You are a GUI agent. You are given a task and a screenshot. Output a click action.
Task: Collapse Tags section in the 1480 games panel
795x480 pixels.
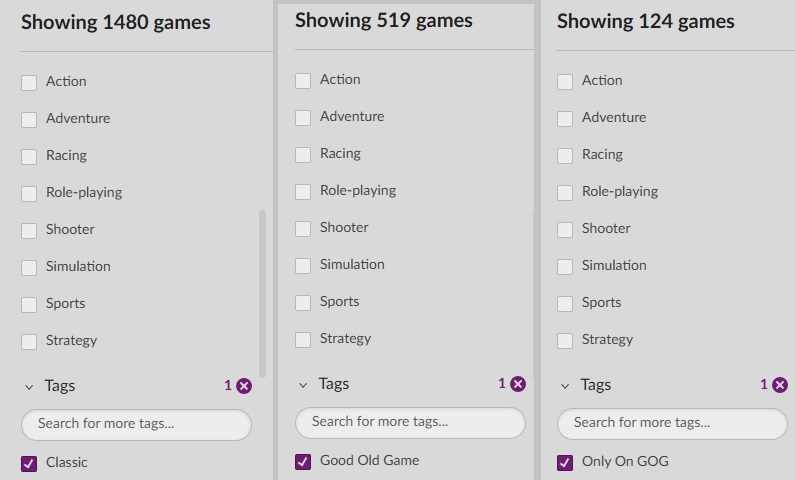[29, 387]
